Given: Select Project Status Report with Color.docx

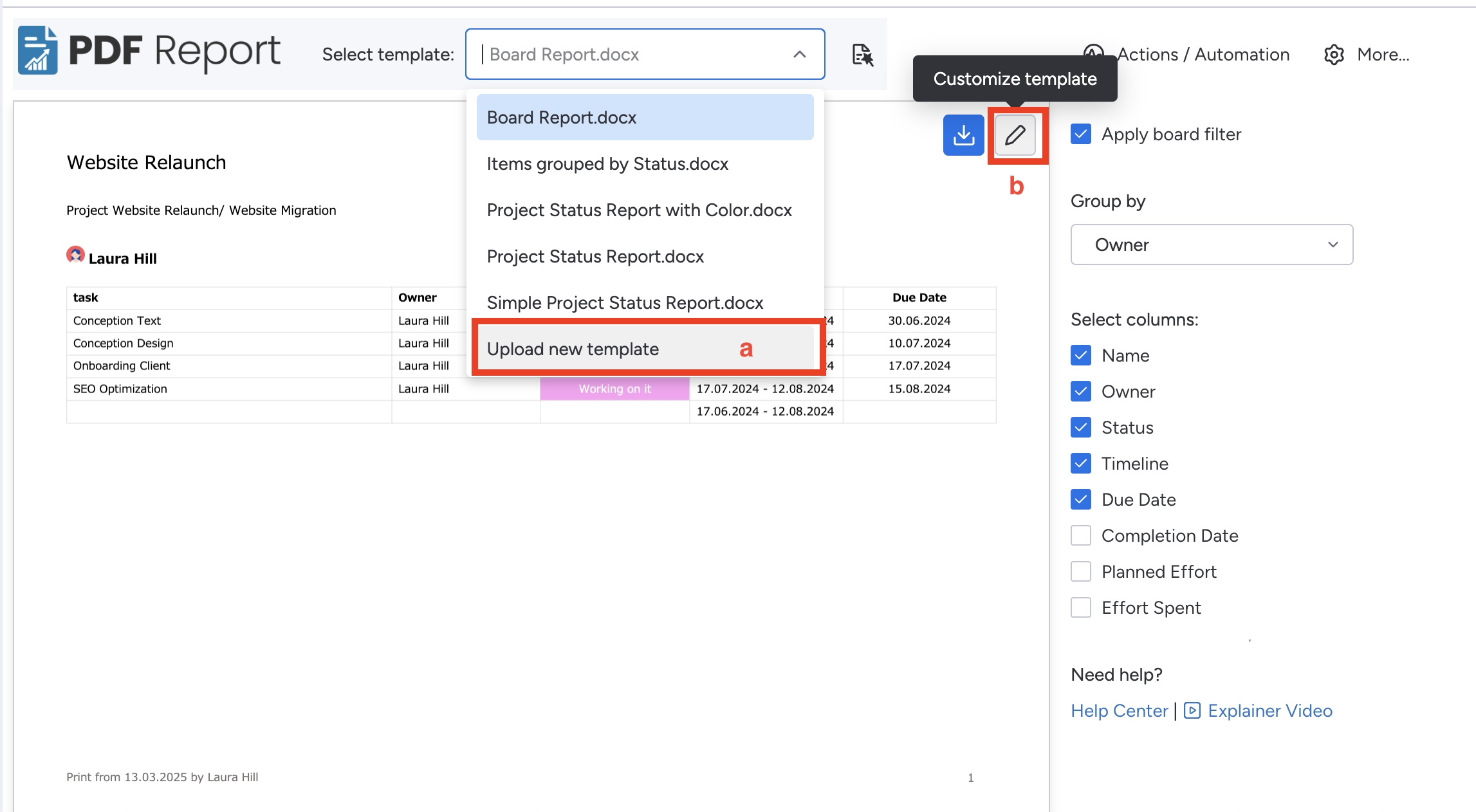Looking at the screenshot, I should tap(639, 210).
